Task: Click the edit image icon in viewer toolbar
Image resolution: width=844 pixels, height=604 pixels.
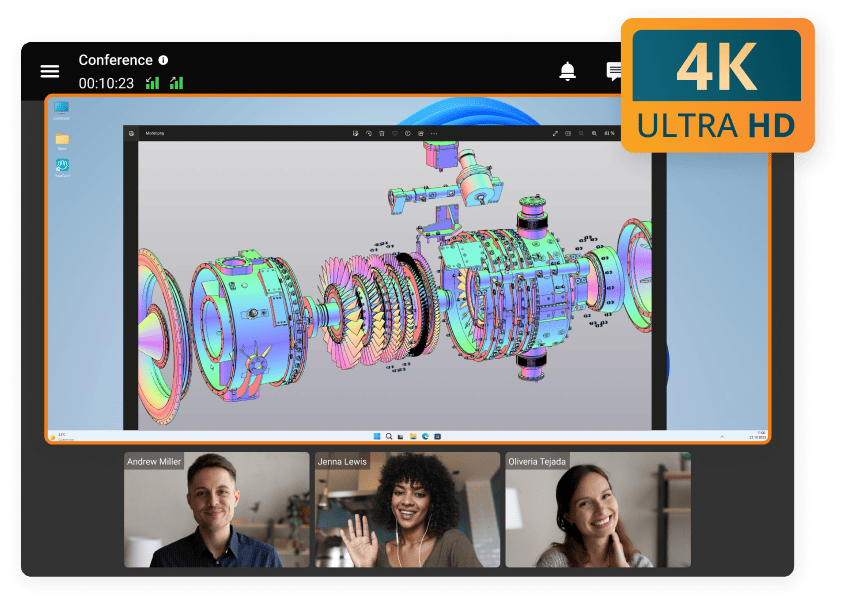Action: pyautogui.click(x=355, y=134)
